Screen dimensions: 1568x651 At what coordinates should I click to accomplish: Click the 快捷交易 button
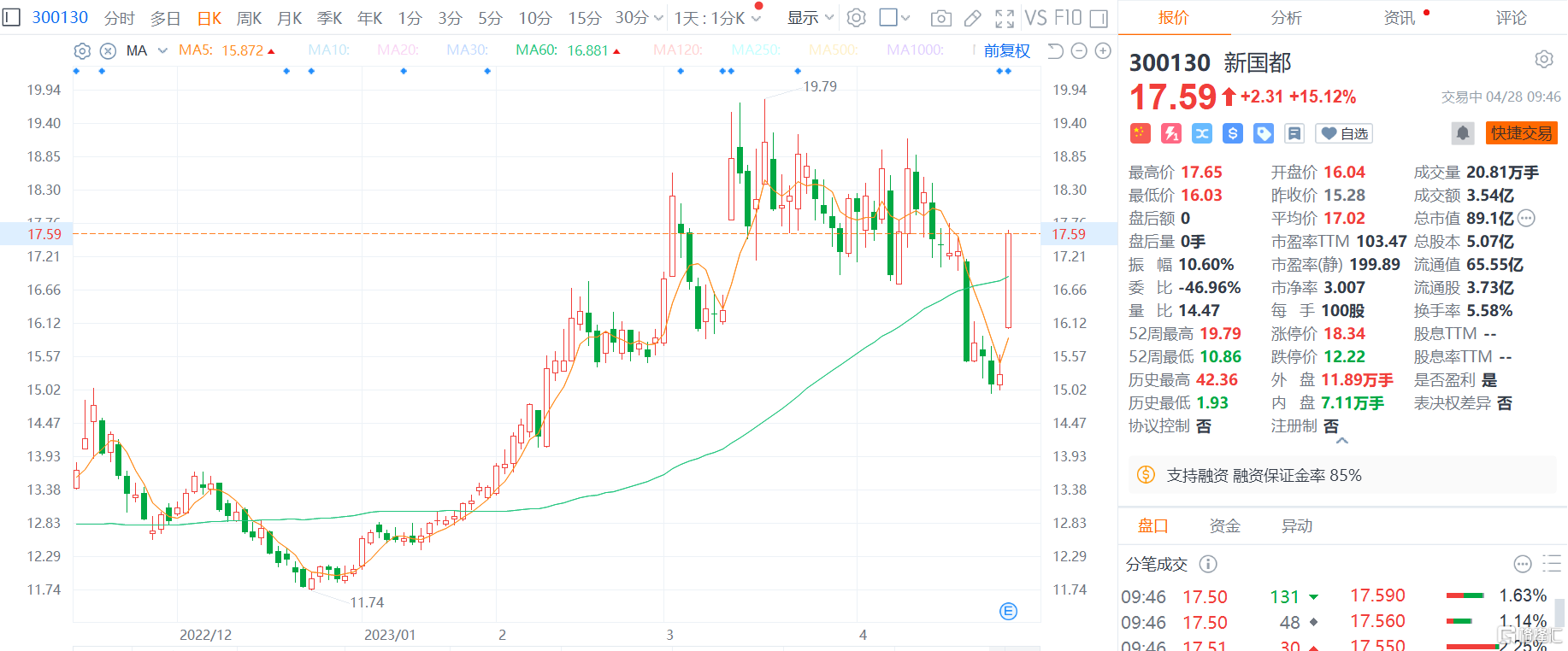(x=1522, y=133)
